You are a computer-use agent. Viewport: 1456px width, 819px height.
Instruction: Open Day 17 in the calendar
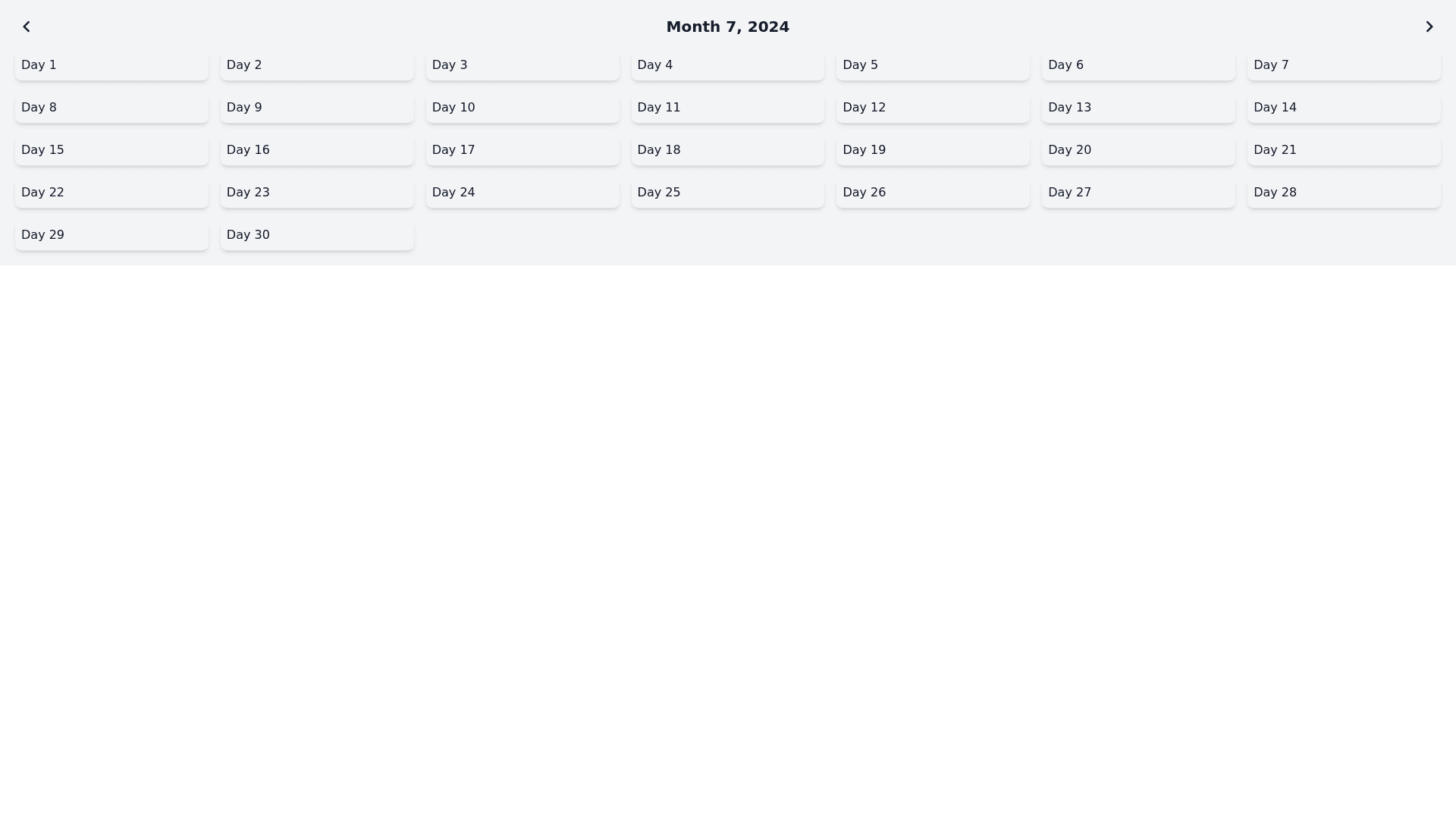point(522,150)
